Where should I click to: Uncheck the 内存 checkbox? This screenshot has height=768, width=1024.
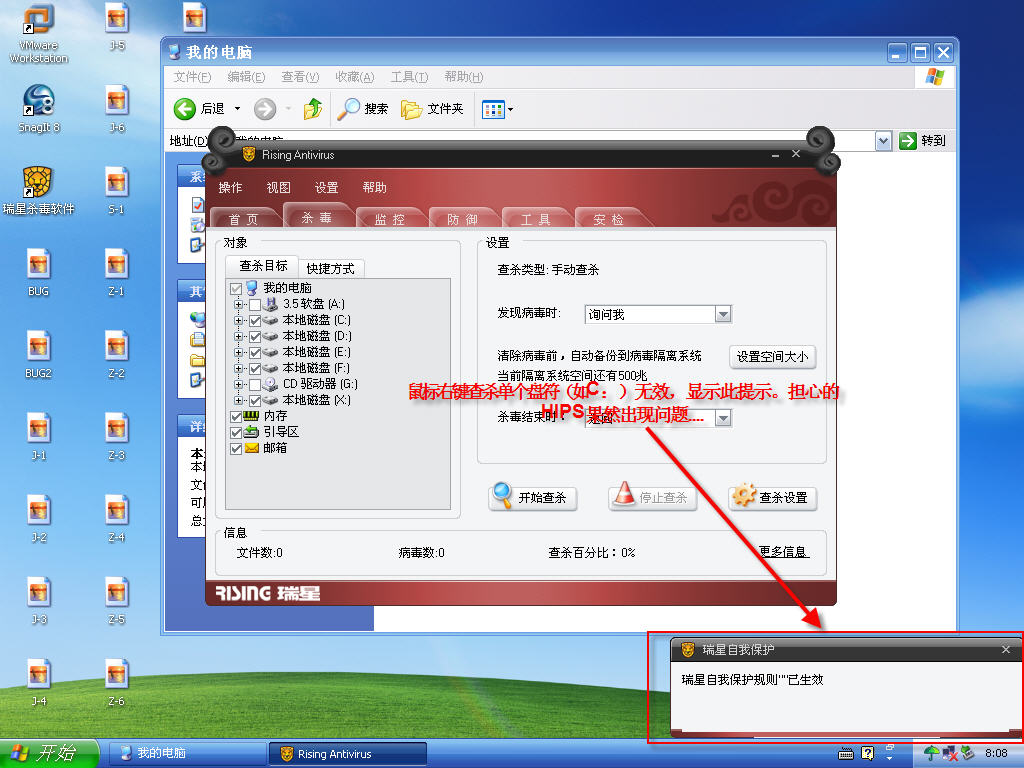pyautogui.click(x=236, y=417)
